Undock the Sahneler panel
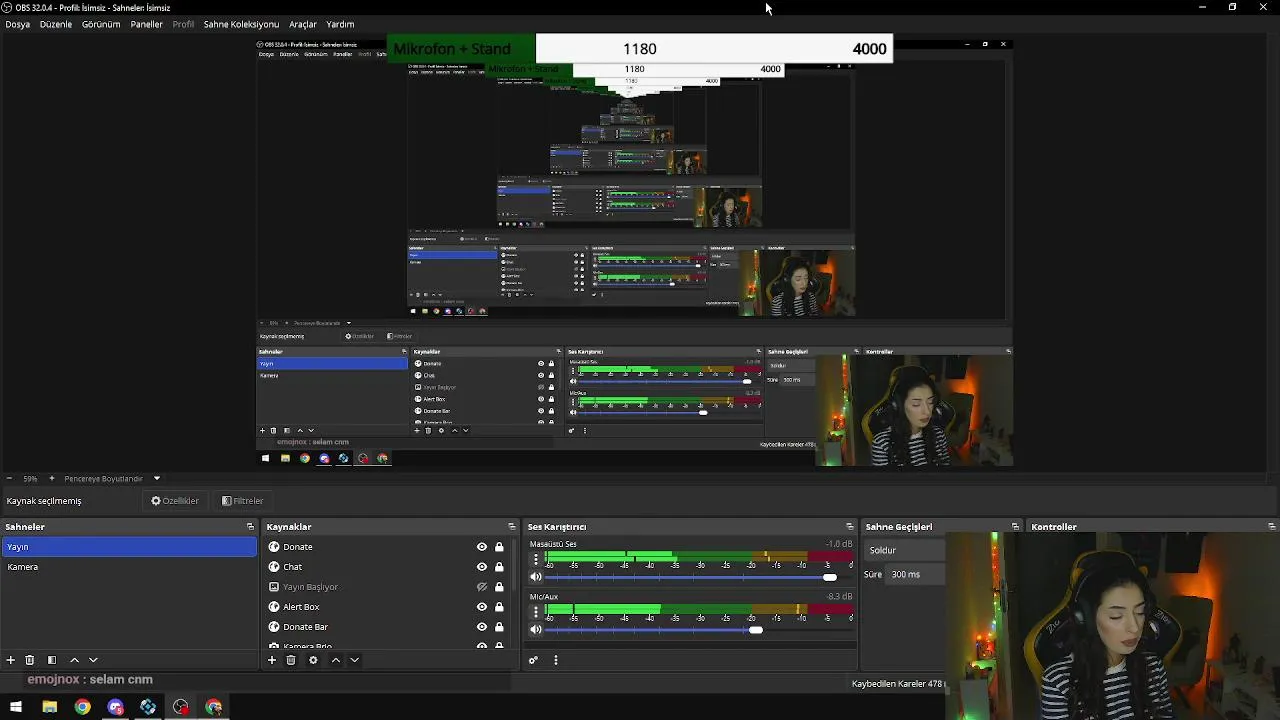Image resolution: width=1280 pixels, height=720 pixels. click(250, 527)
